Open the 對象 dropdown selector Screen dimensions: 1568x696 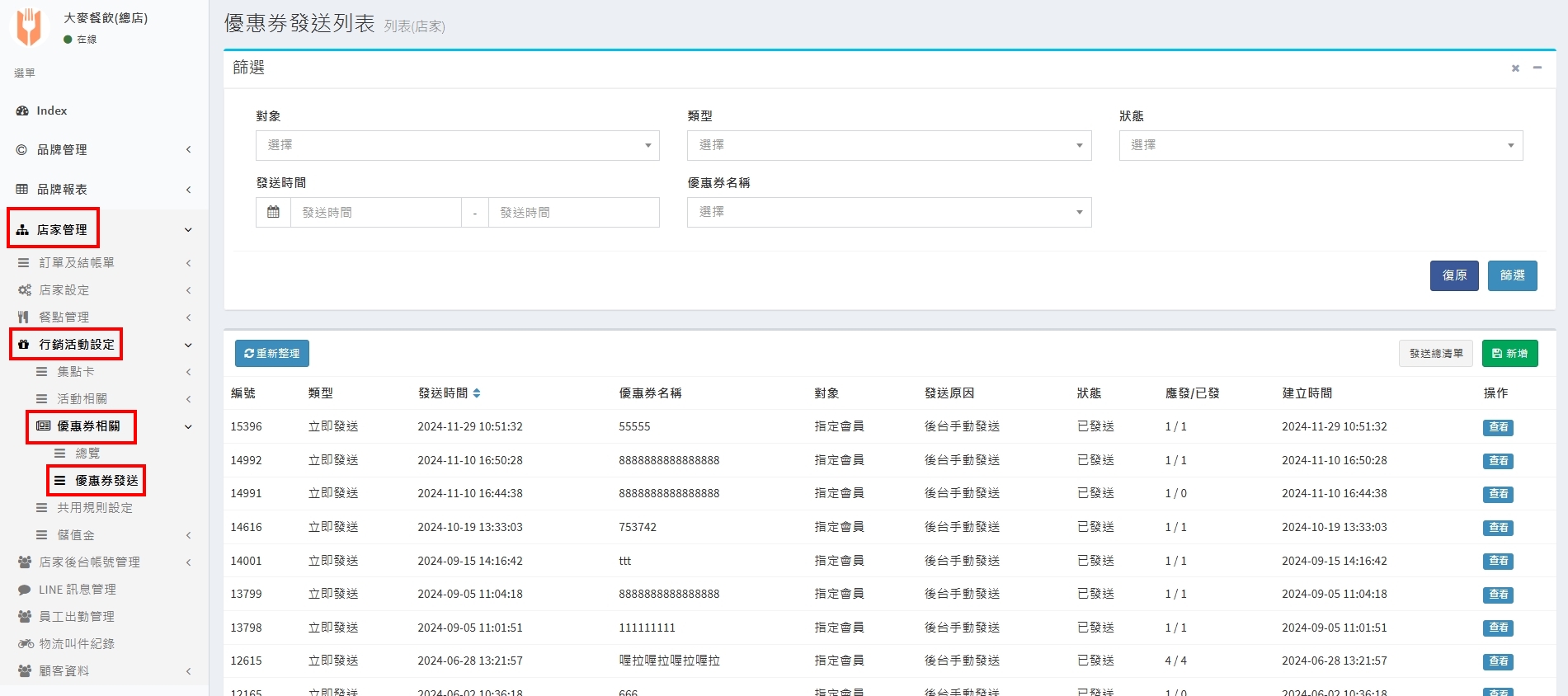click(x=457, y=145)
